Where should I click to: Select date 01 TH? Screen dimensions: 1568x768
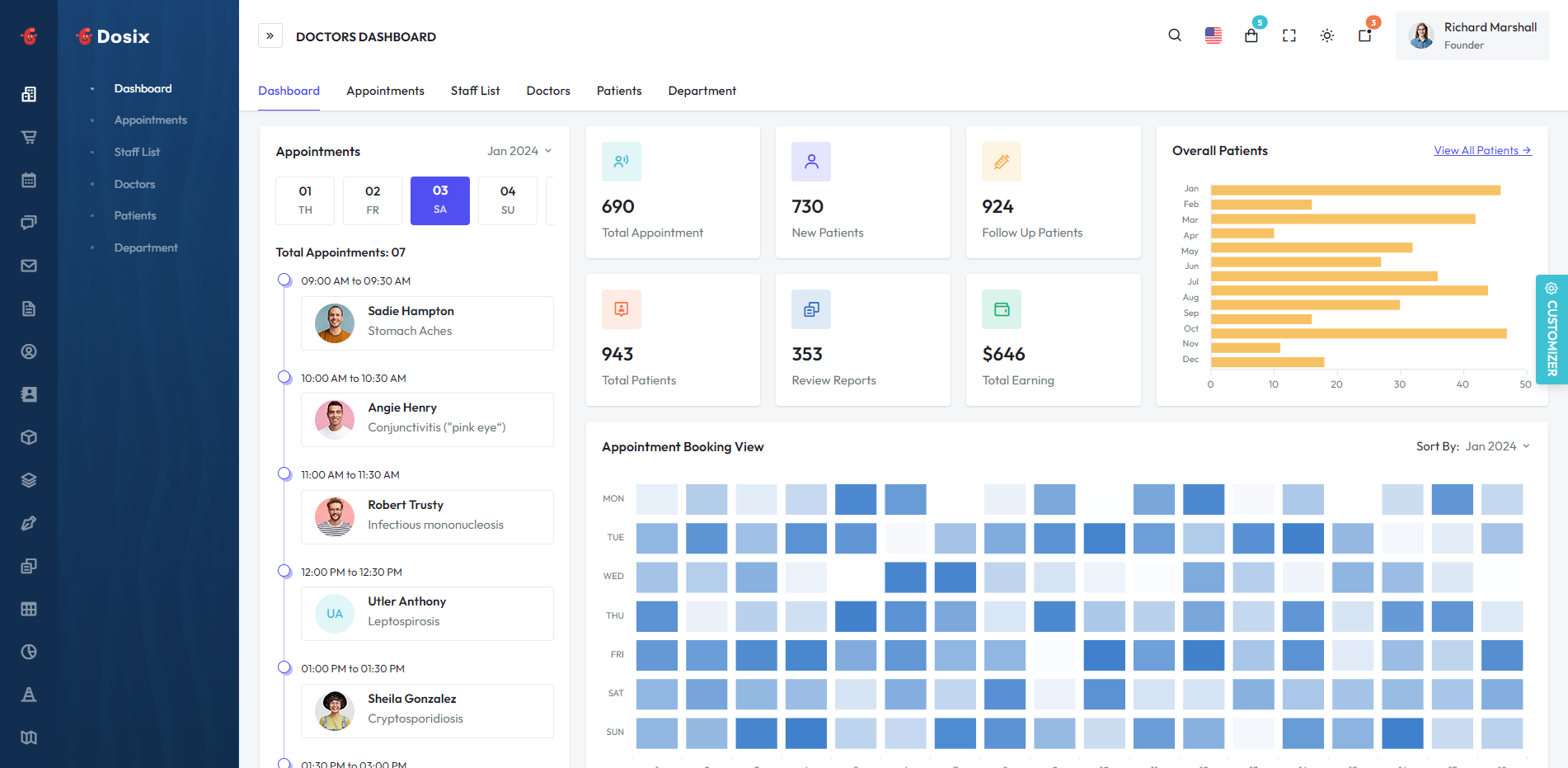coord(305,200)
